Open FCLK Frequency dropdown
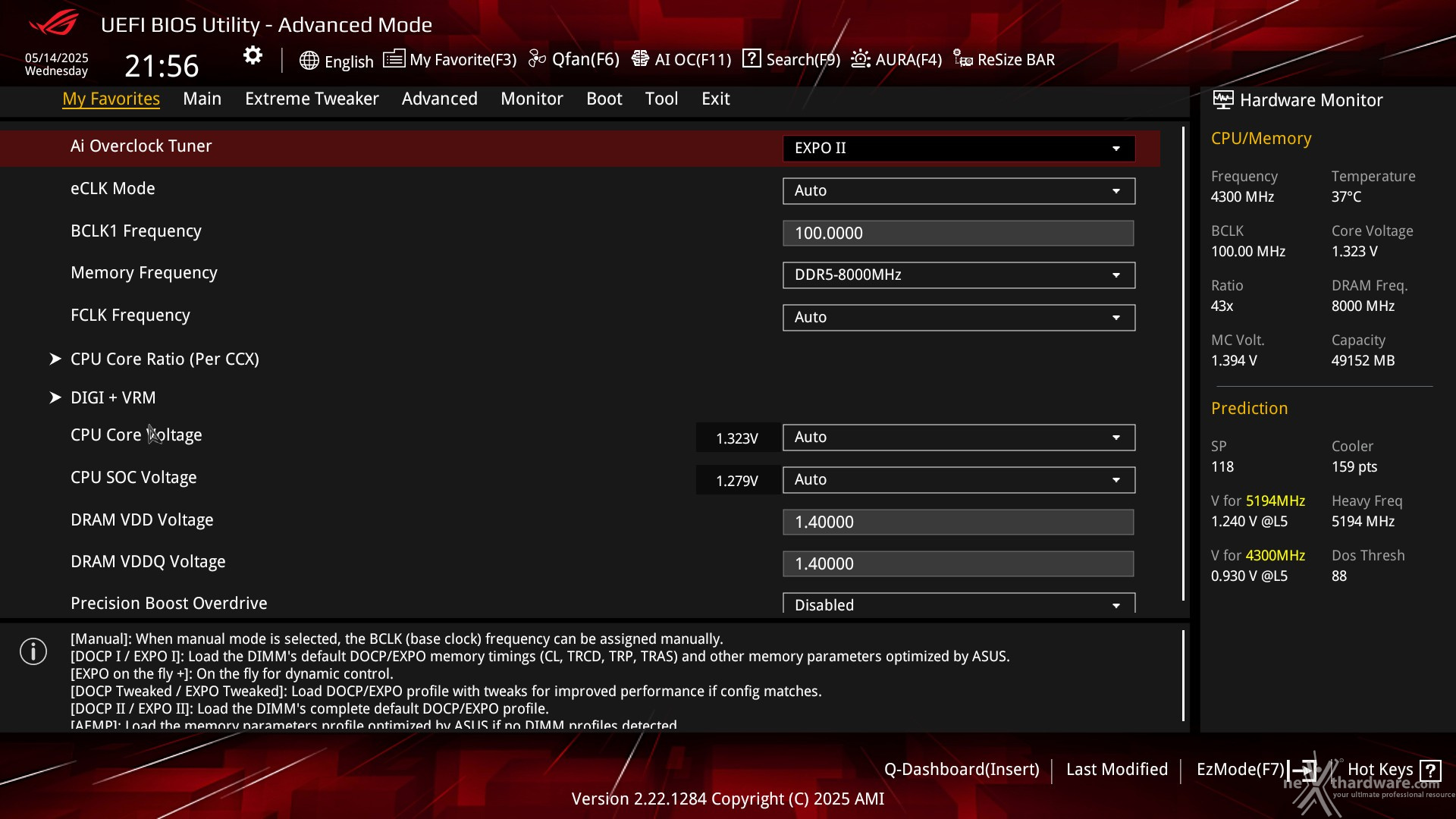1456x819 pixels. (x=959, y=318)
